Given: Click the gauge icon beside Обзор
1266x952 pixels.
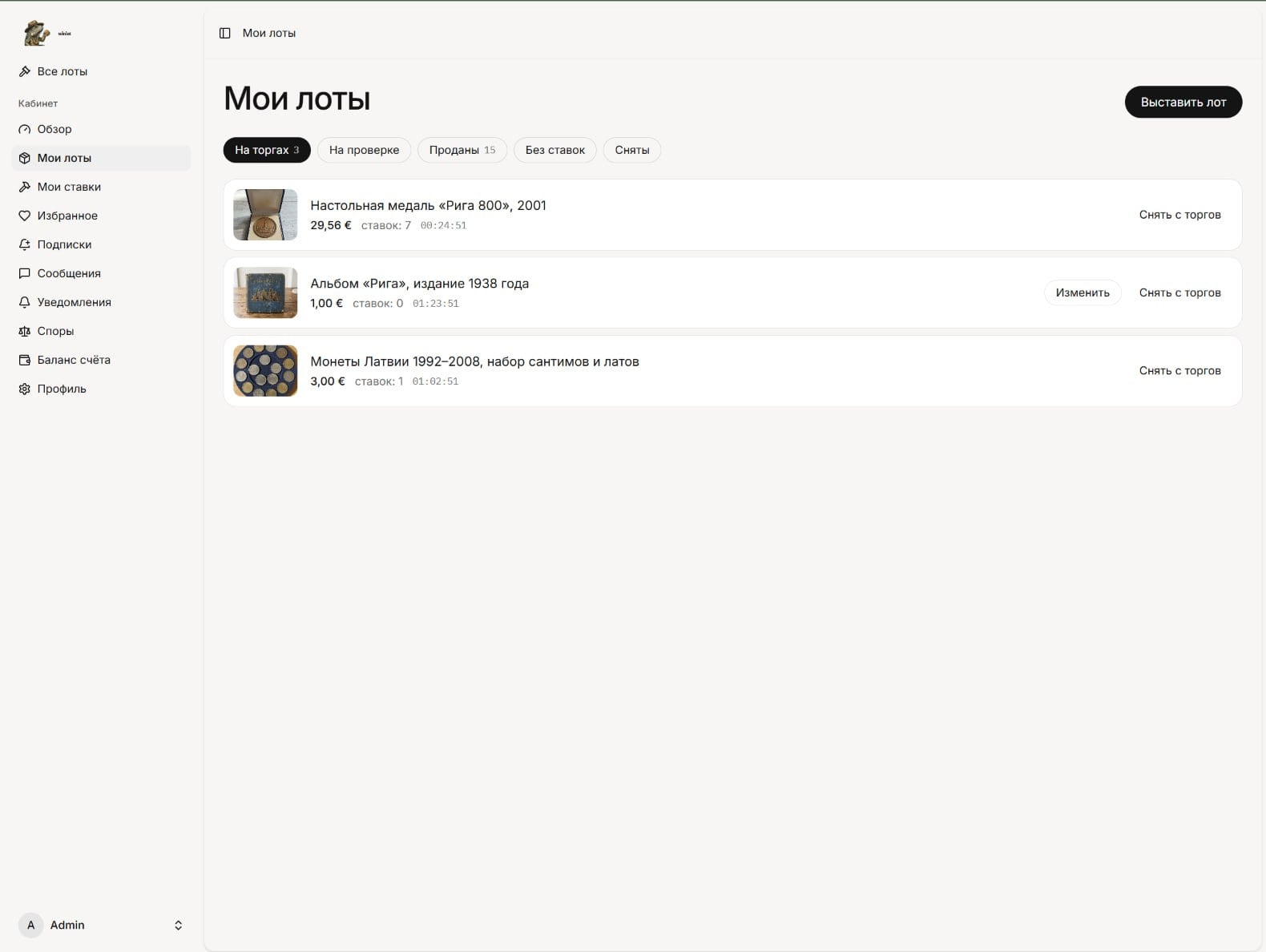Looking at the screenshot, I should tap(25, 129).
